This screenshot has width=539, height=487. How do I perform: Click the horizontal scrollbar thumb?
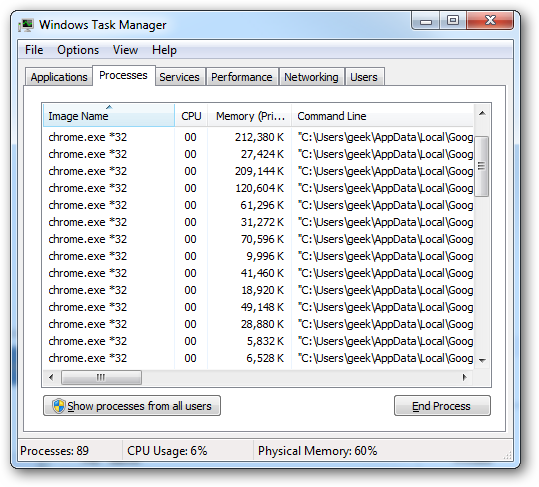101,377
